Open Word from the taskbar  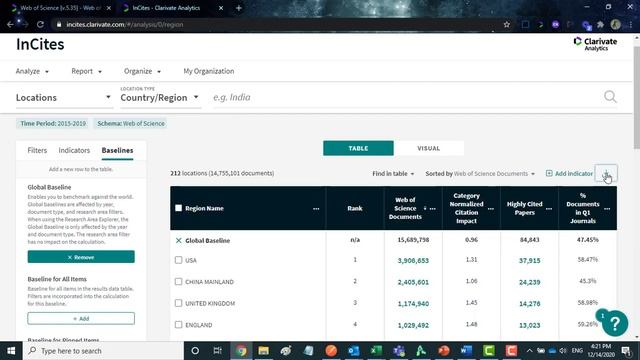tap(466, 351)
